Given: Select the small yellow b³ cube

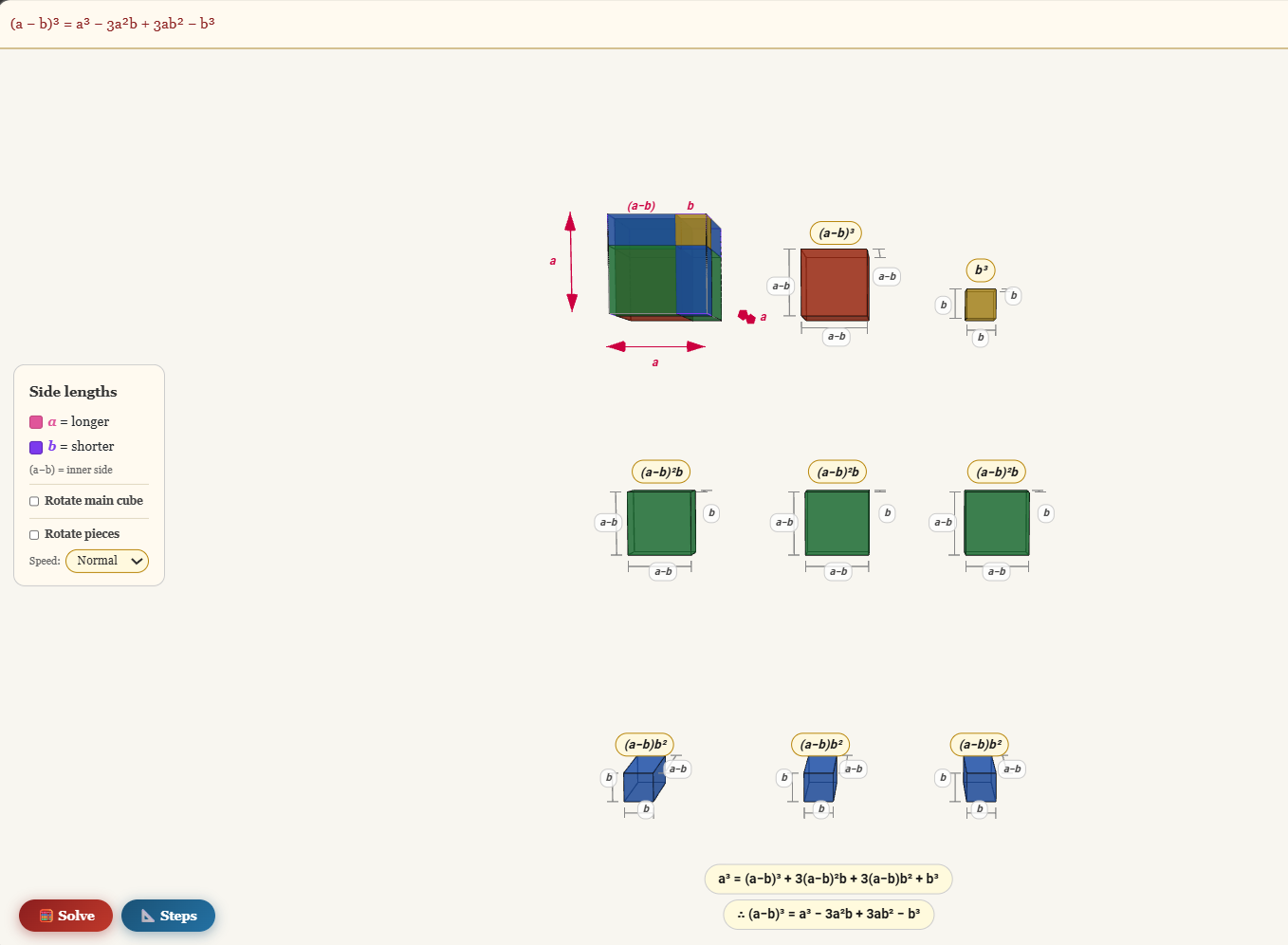Looking at the screenshot, I should (x=980, y=305).
